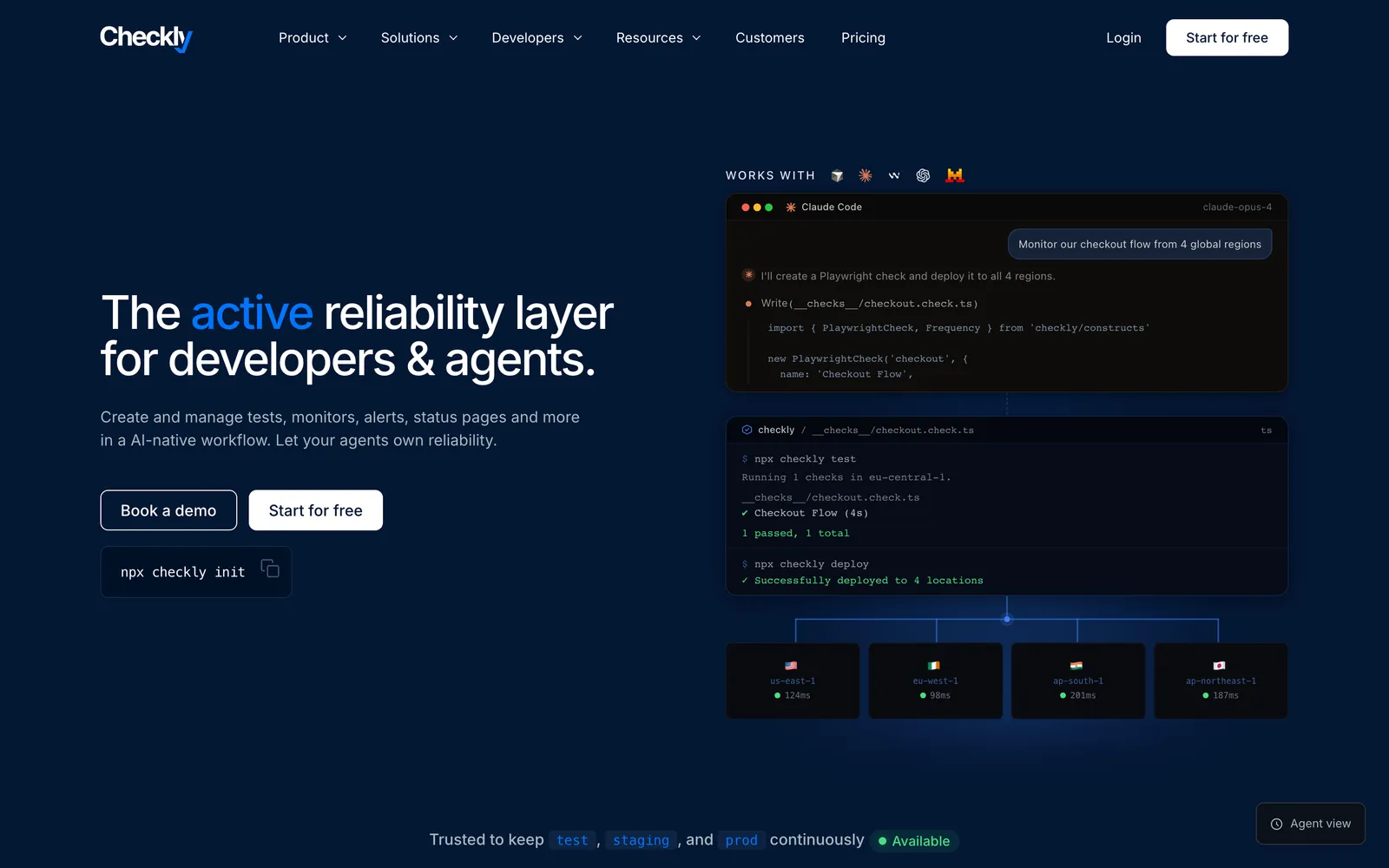1389x868 pixels.
Task: Click the prod environment tag
Action: coord(741,840)
